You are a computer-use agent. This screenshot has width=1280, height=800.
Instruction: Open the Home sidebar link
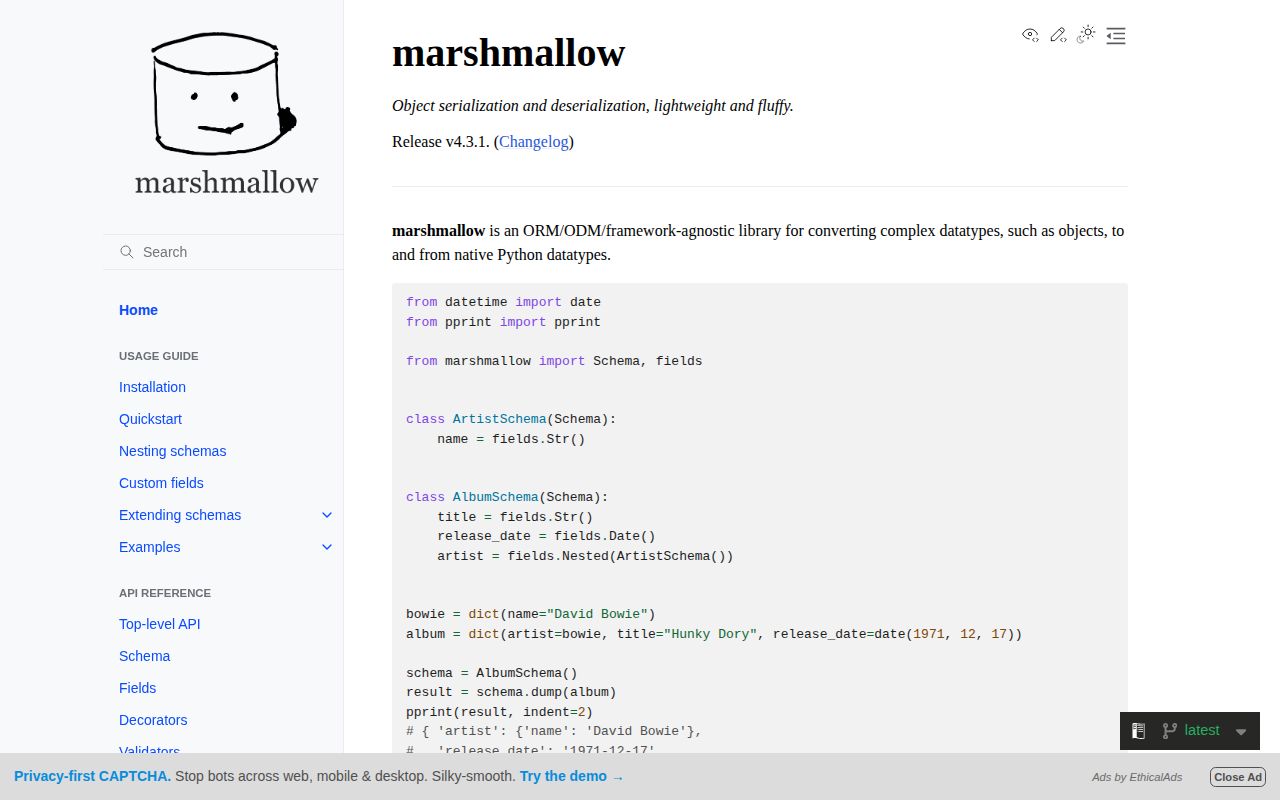[x=138, y=310]
